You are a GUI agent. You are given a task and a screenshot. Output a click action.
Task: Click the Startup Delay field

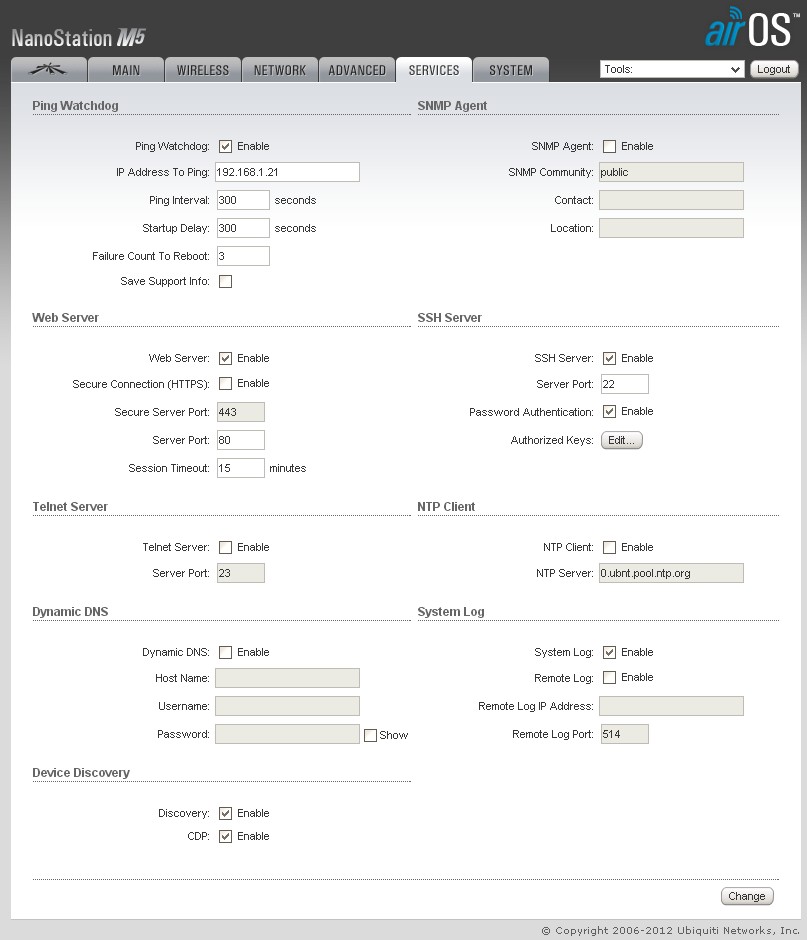pos(243,228)
